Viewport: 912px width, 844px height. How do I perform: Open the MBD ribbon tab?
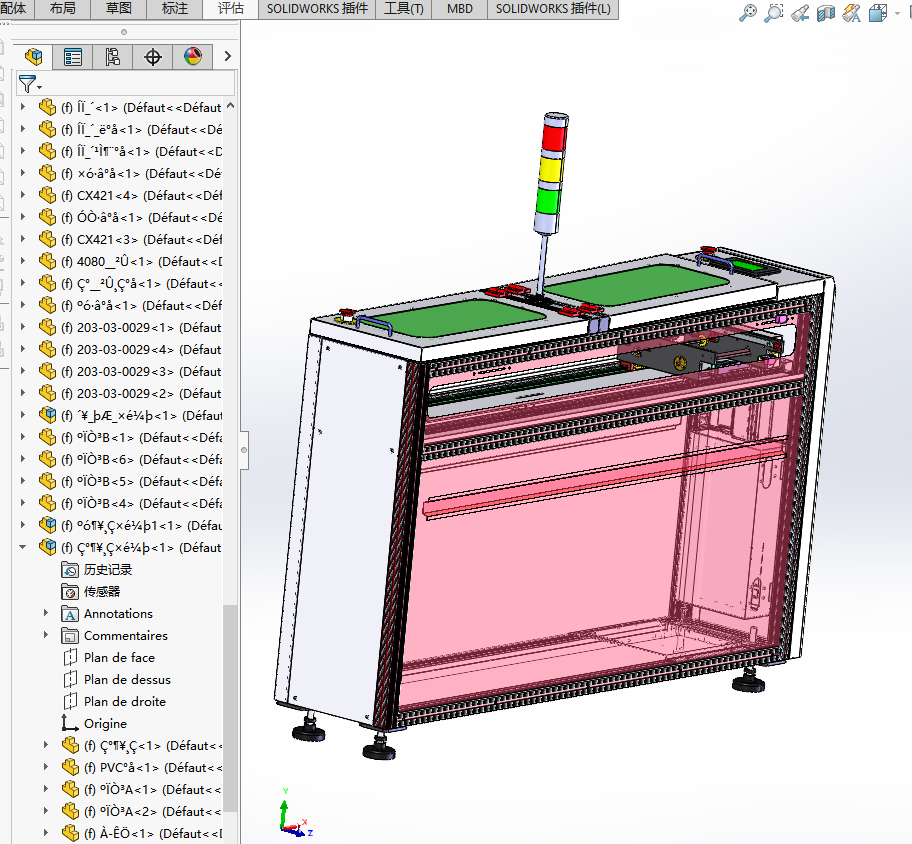pos(460,9)
